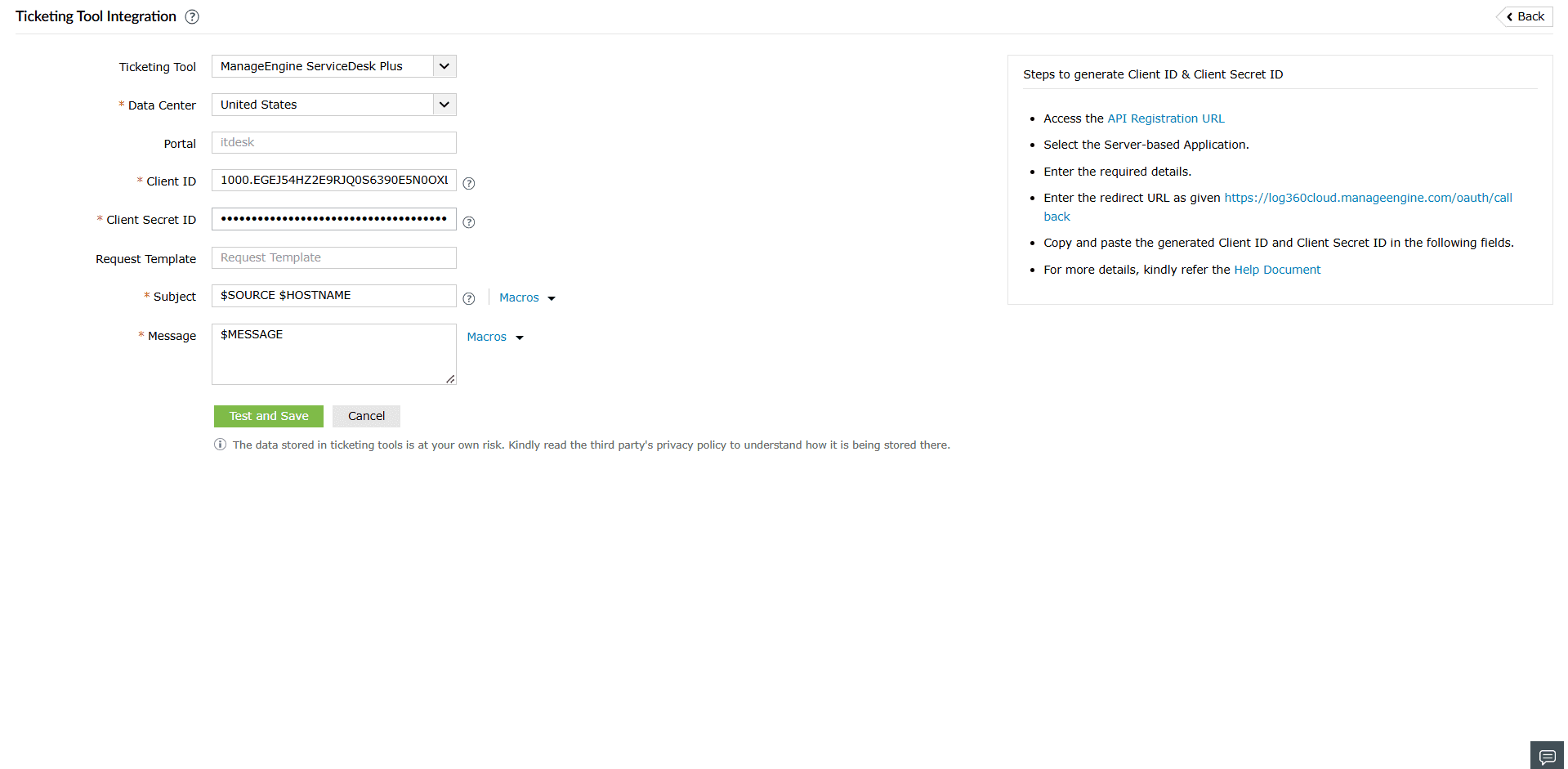1568x769 pixels.
Task: Focus the Request Template input field
Action: (334, 257)
